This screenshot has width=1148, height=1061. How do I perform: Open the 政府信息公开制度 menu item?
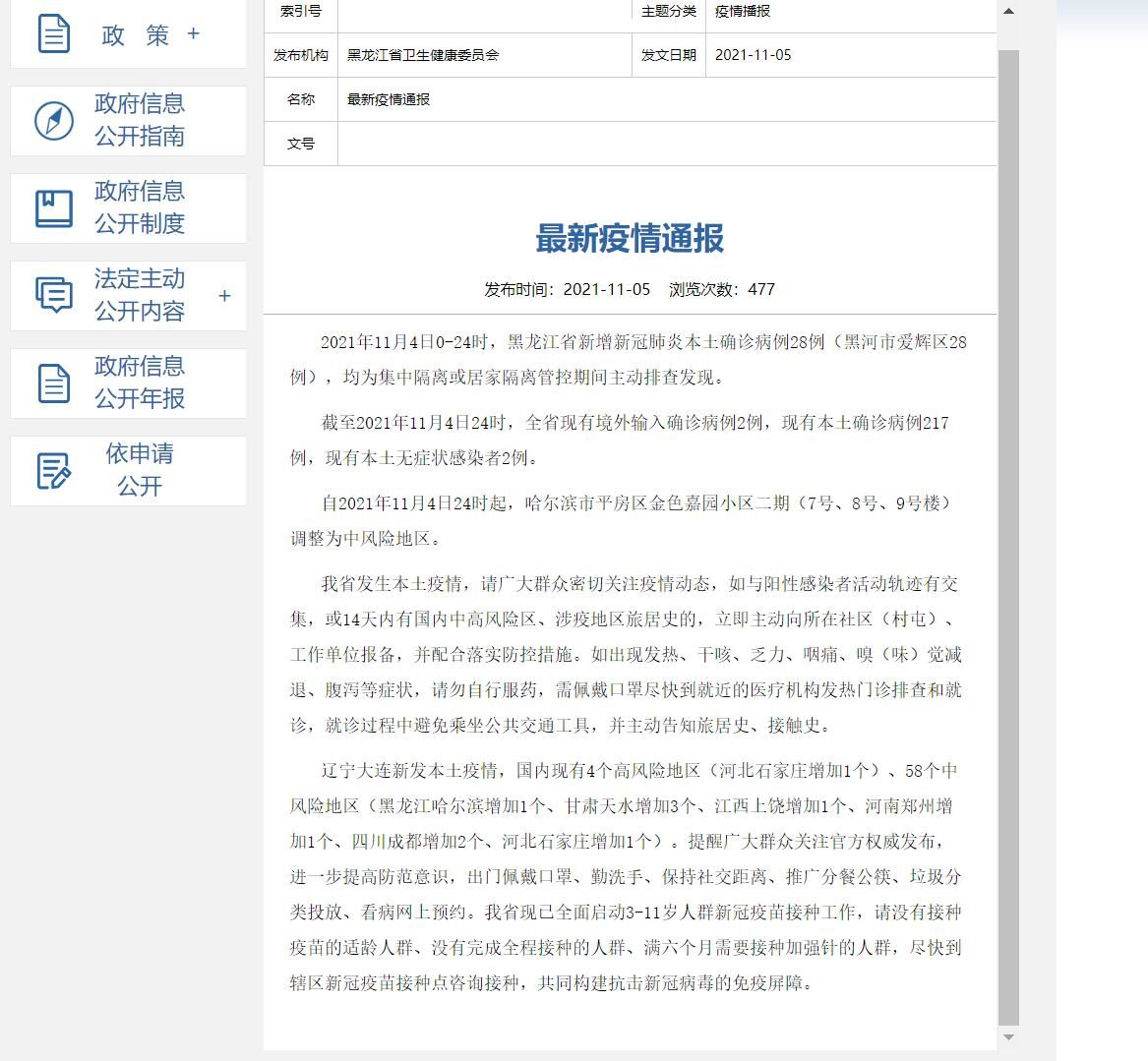click(140, 207)
